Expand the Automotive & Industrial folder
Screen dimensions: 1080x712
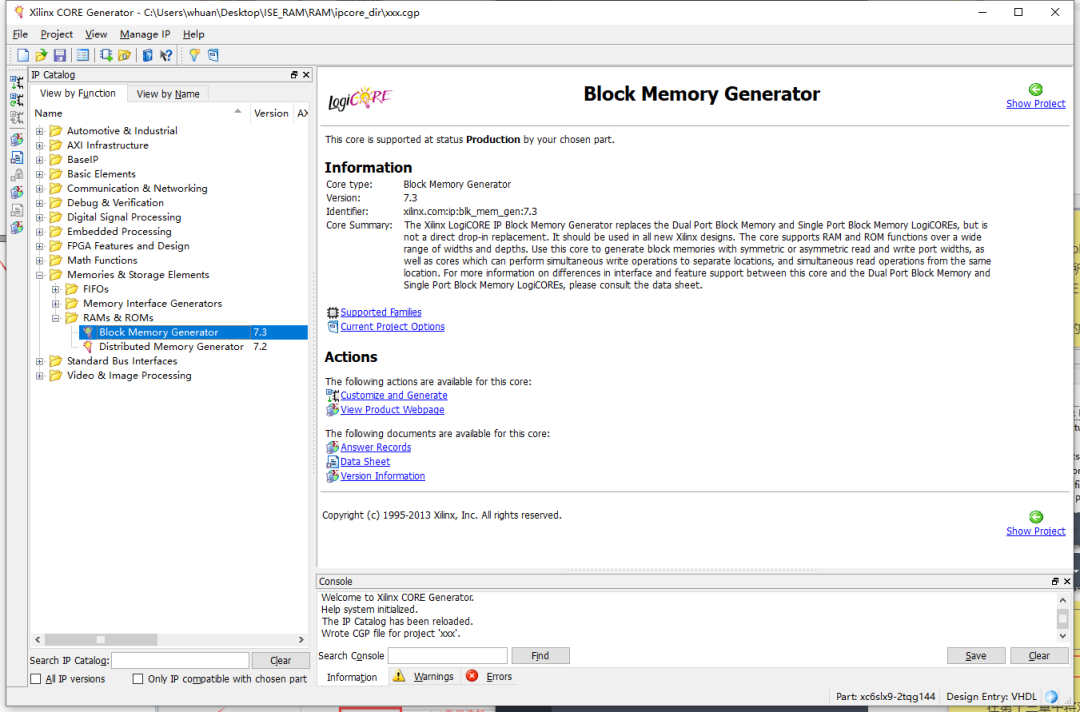click(39, 131)
